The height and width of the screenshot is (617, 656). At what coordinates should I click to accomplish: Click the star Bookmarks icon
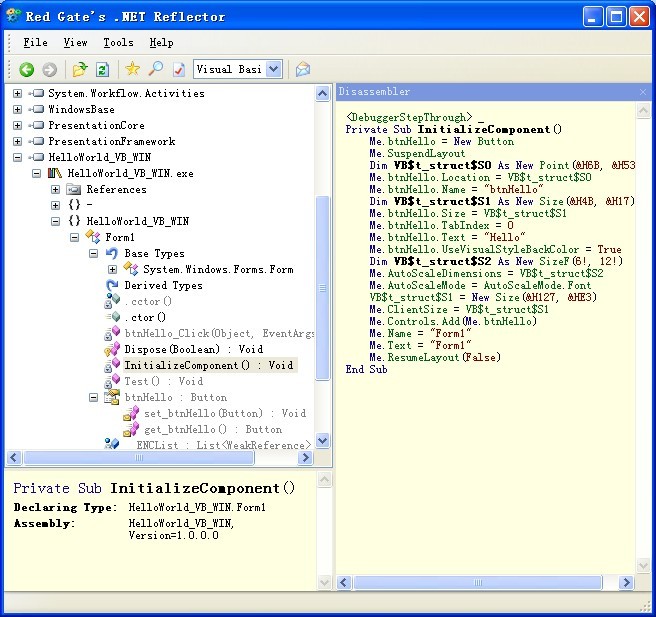pos(133,69)
